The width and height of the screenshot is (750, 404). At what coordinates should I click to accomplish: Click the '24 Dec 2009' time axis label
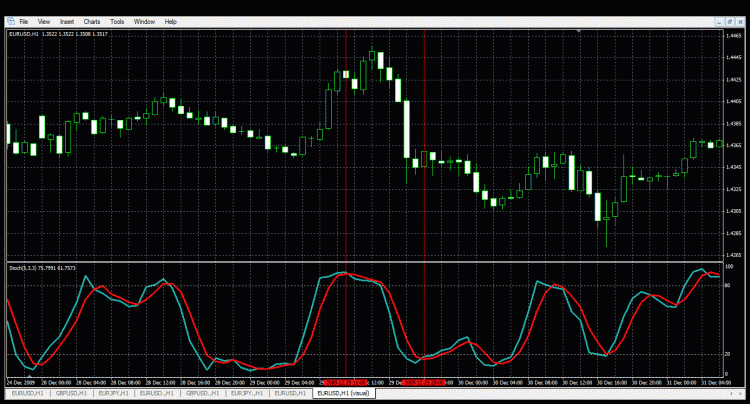[x=21, y=382]
